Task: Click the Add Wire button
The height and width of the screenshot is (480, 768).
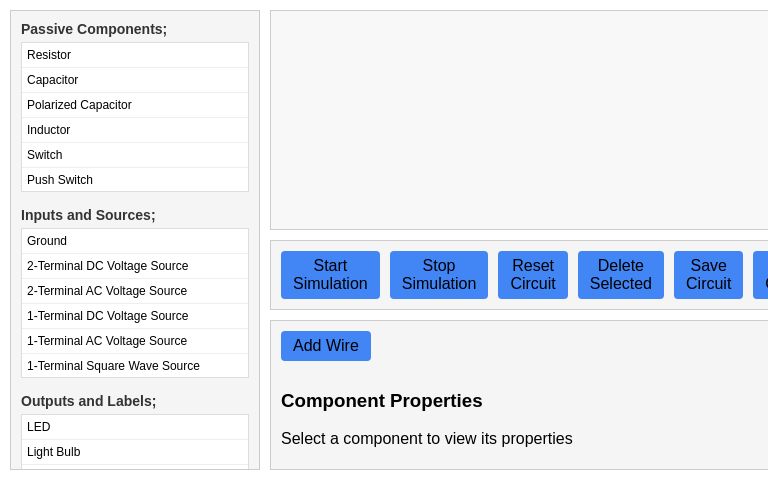Action: pos(326,346)
